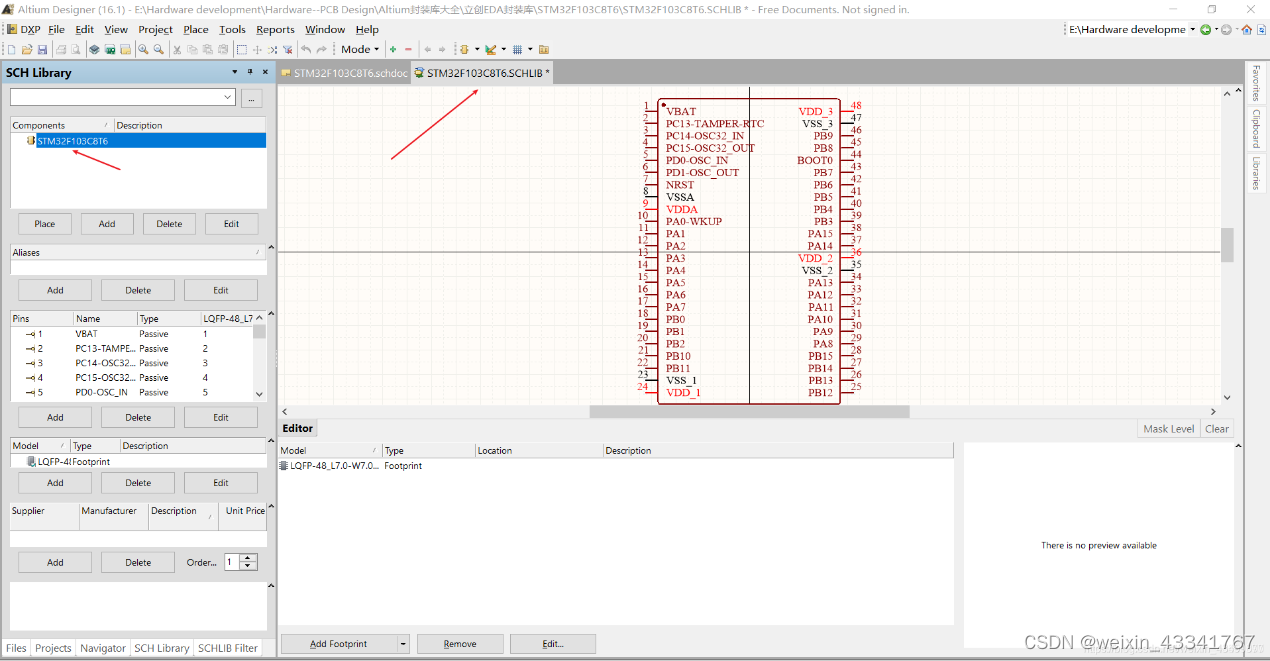The width and height of the screenshot is (1270, 661).
Task: Click Add in the Aliases section
Action: (55, 290)
